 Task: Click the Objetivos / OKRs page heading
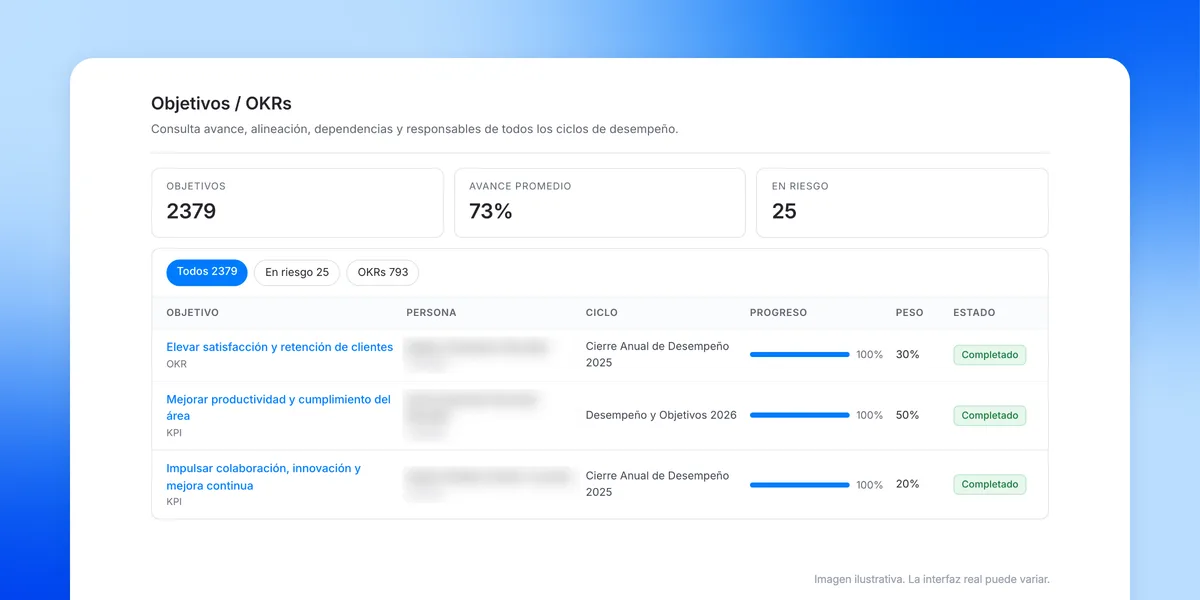point(221,104)
